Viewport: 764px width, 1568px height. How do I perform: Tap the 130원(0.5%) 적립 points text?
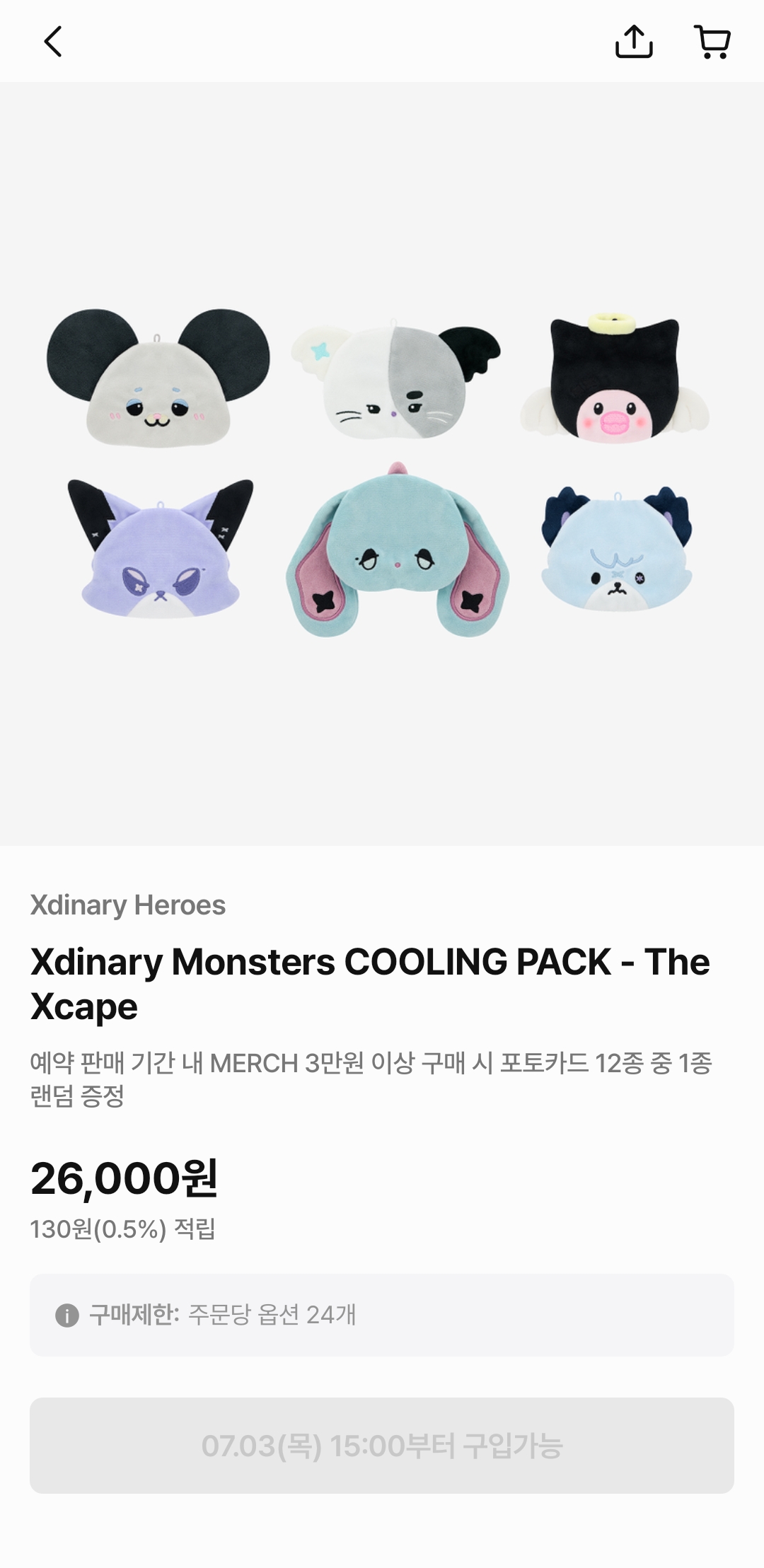(122, 1229)
